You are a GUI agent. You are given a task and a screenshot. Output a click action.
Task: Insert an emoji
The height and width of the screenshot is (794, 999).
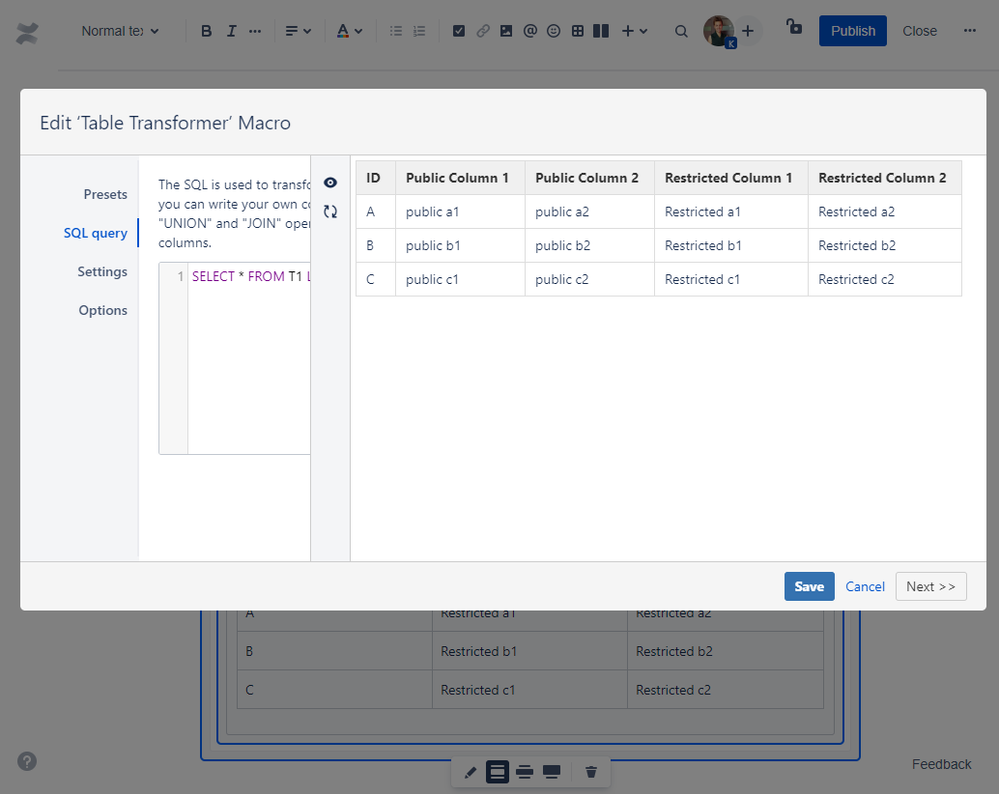click(553, 31)
